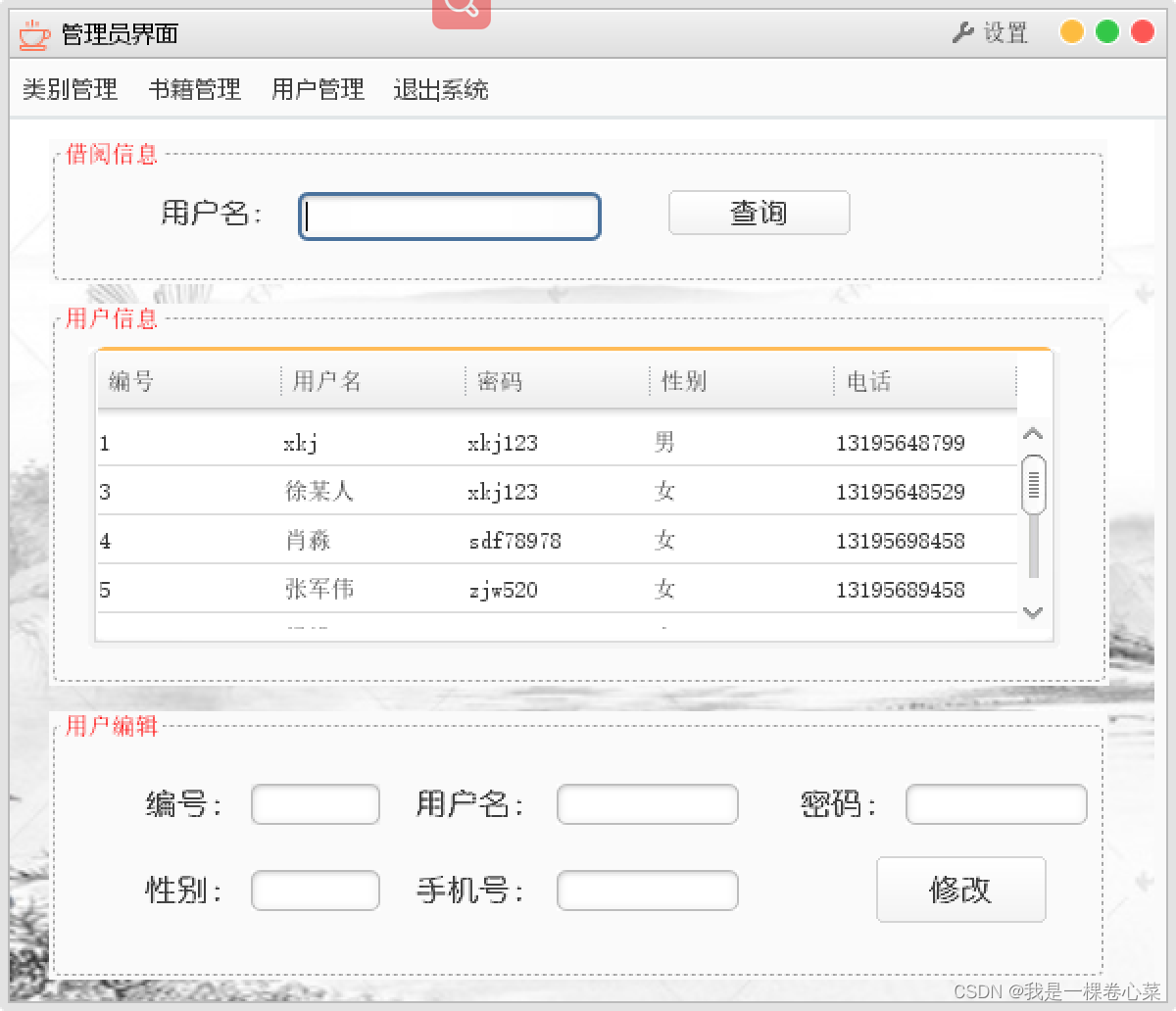Open the 用户管理 menu
1176x1011 pixels.
click(318, 90)
